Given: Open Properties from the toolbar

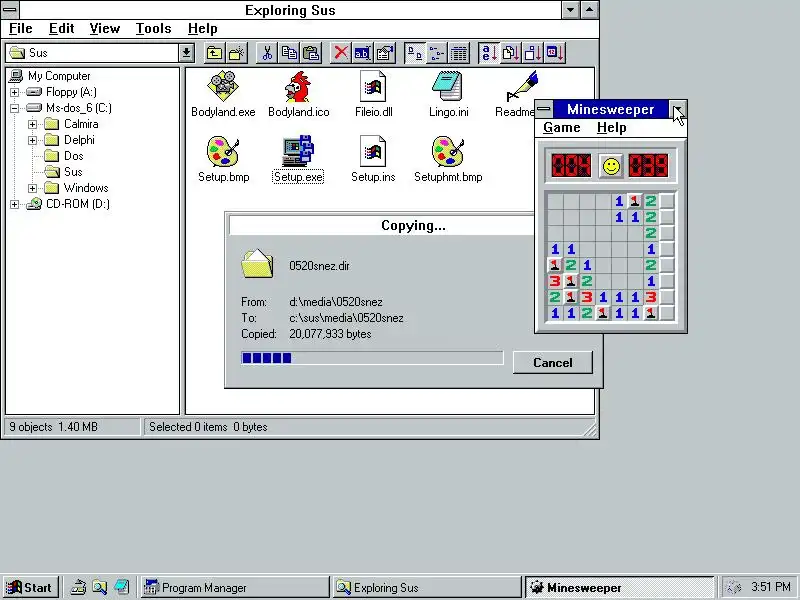Looking at the screenshot, I should [385, 53].
